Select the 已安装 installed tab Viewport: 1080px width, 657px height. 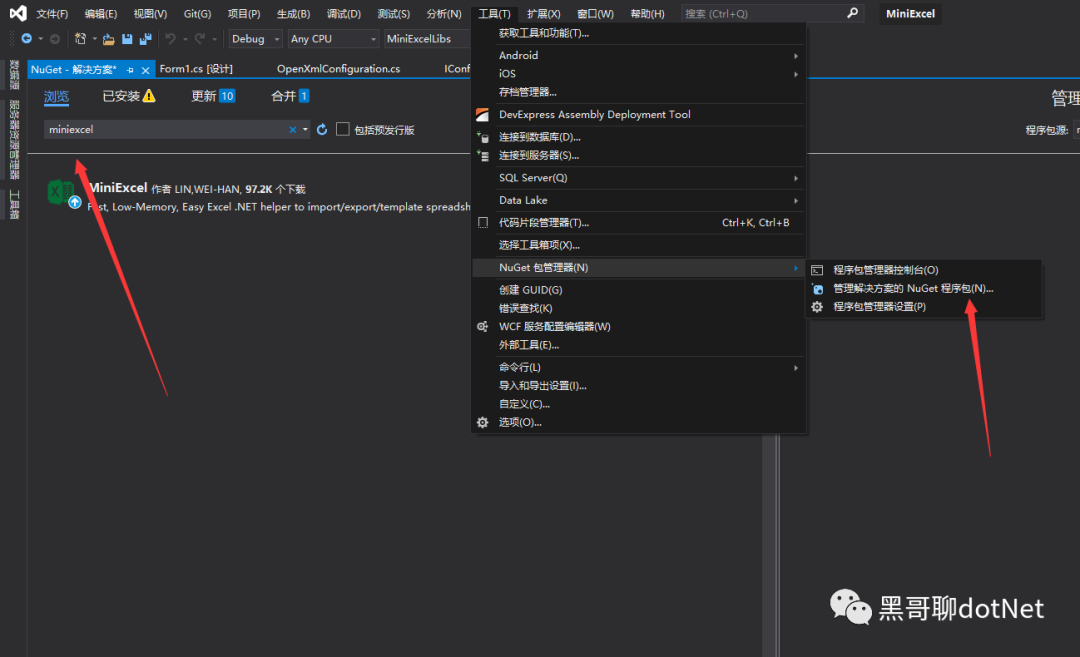tap(129, 96)
